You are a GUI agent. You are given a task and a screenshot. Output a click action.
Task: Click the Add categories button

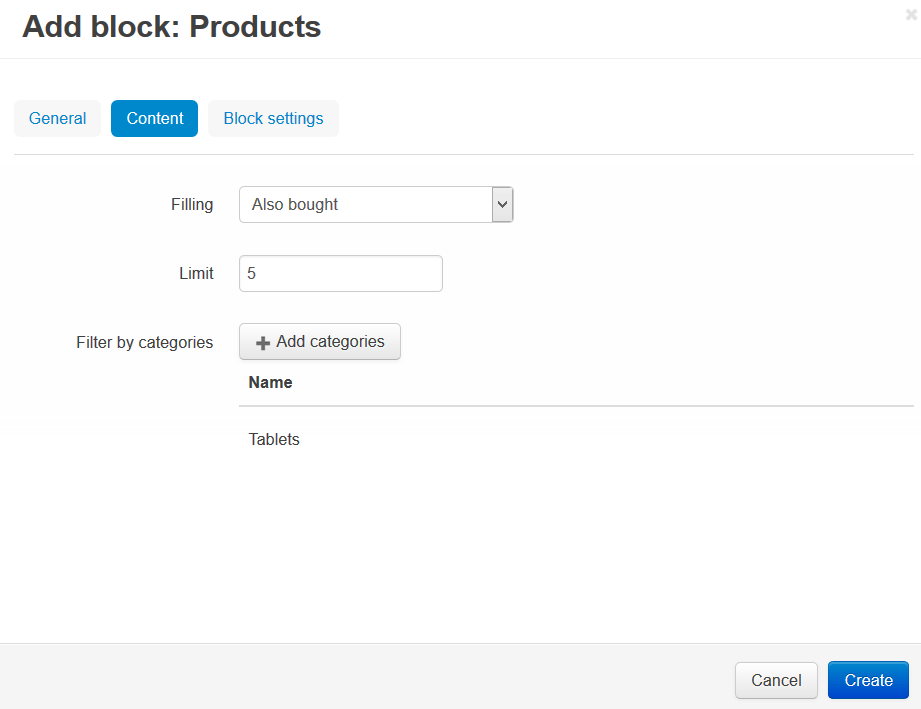point(320,342)
